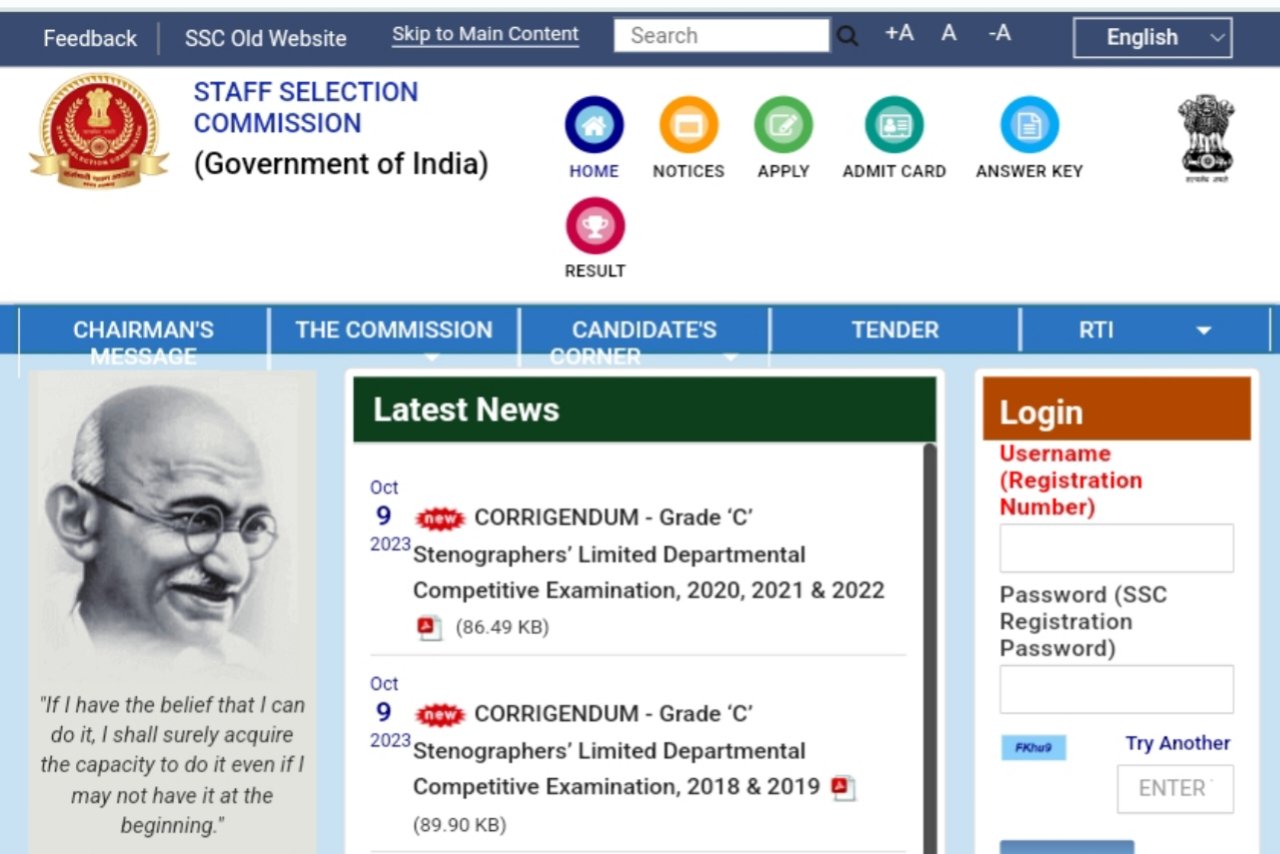Click the search magnifier icon
The height and width of the screenshot is (854, 1280).
click(847, 37)
